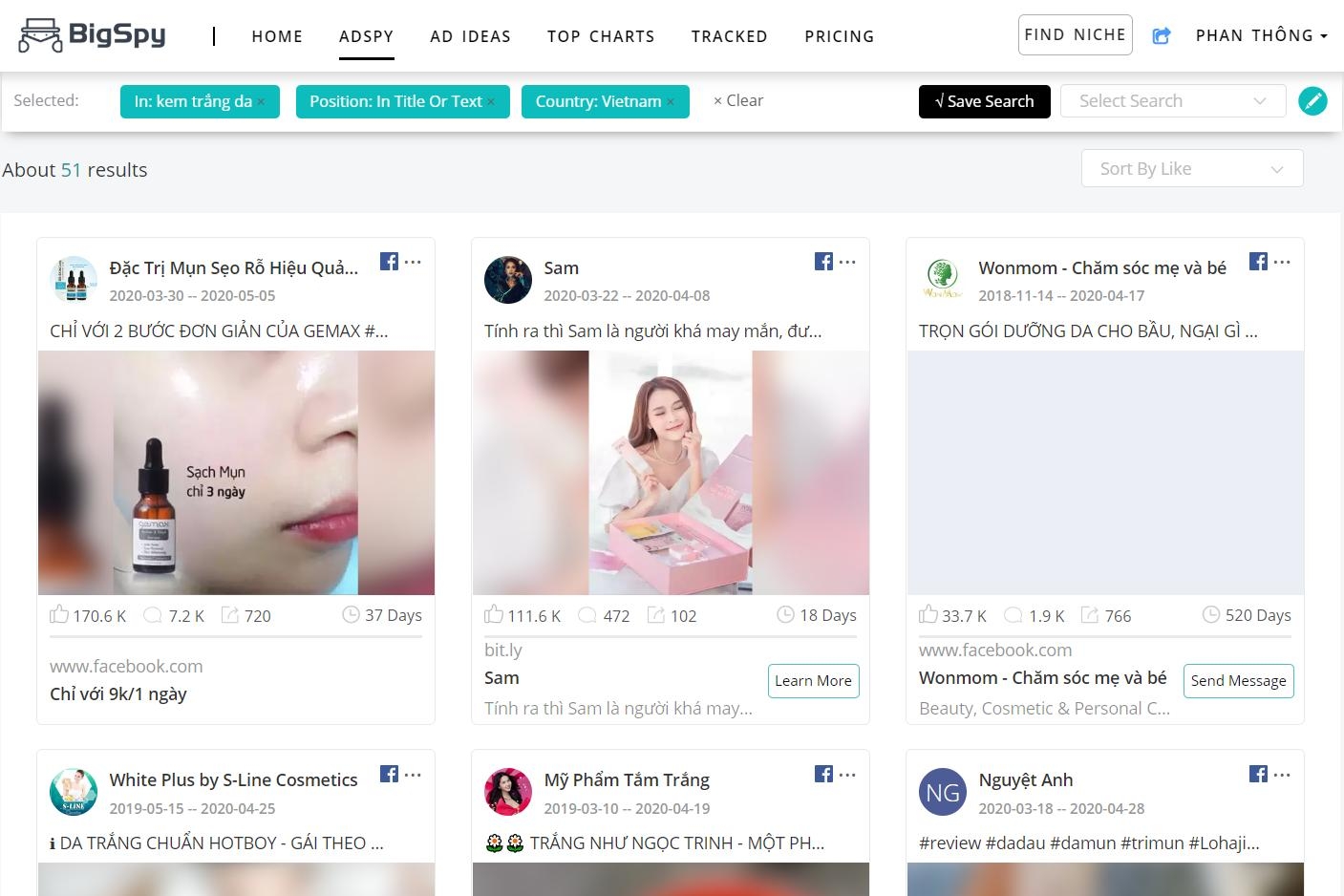Viewport: 1344px width, 896px height.
Task: Open the Sort By Like dropdown
Action: [1192, 169]
